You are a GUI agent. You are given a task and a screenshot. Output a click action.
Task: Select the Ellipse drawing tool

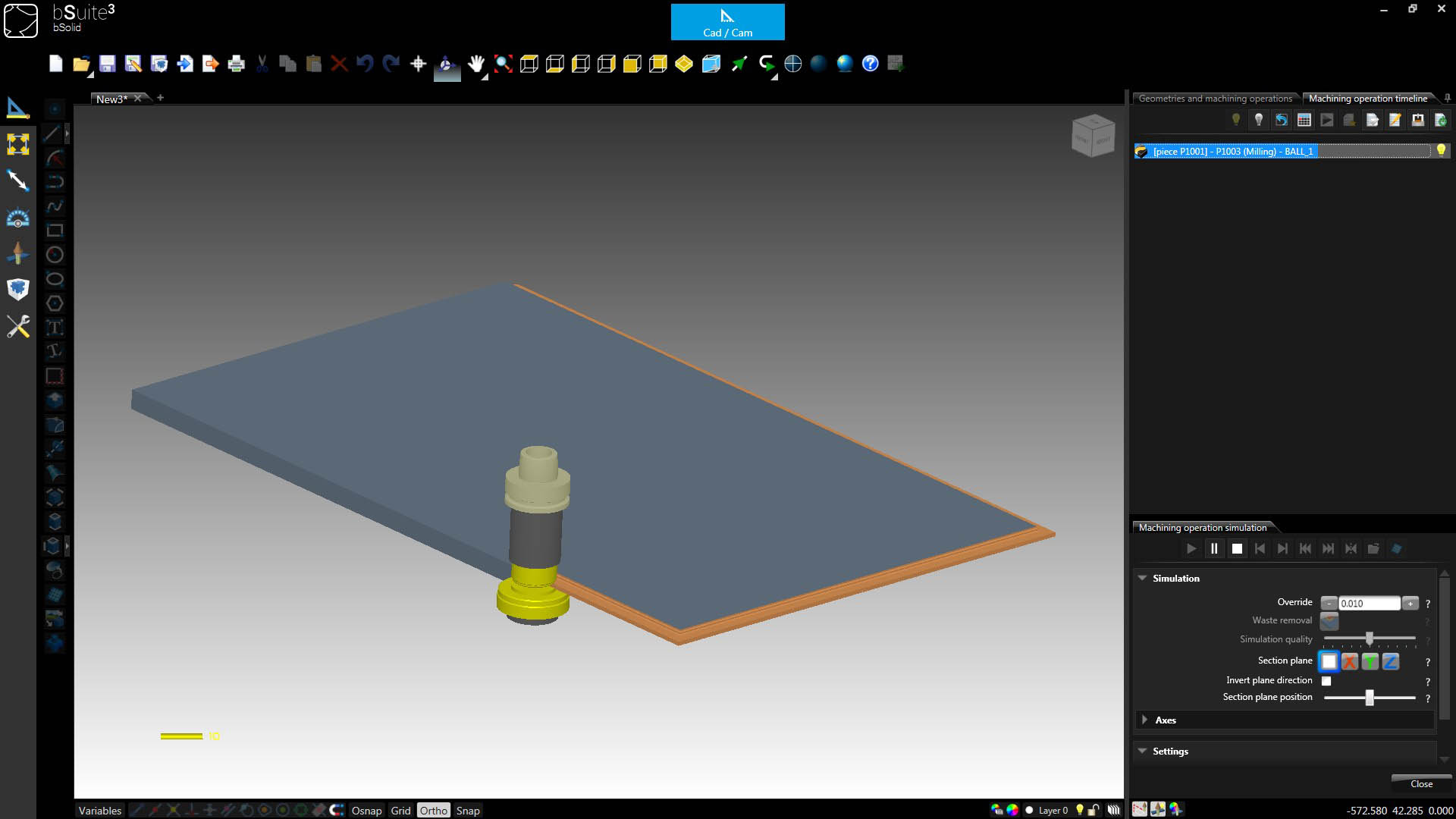[x=55, y=279]
